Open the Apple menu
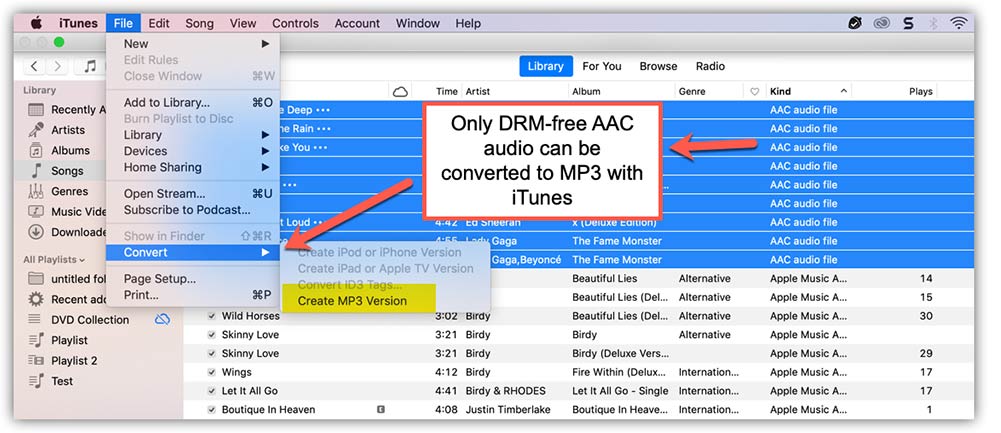Screen dimensions: 1001x433 [36, 24]
